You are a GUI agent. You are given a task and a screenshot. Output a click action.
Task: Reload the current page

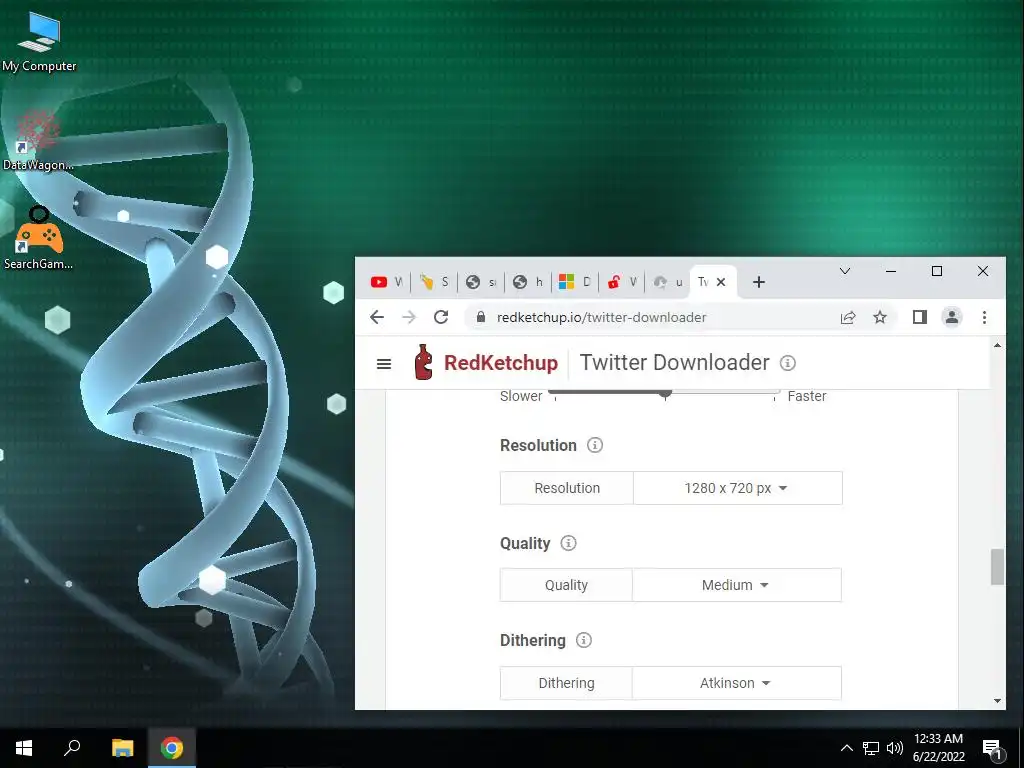[x=441, y=317]
